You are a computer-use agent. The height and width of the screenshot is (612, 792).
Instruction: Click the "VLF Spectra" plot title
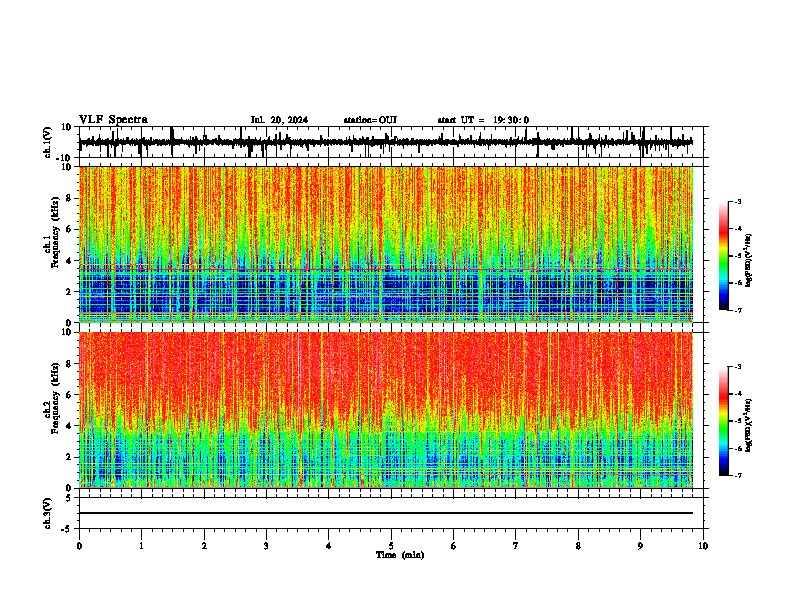click(x=113, y=120)
